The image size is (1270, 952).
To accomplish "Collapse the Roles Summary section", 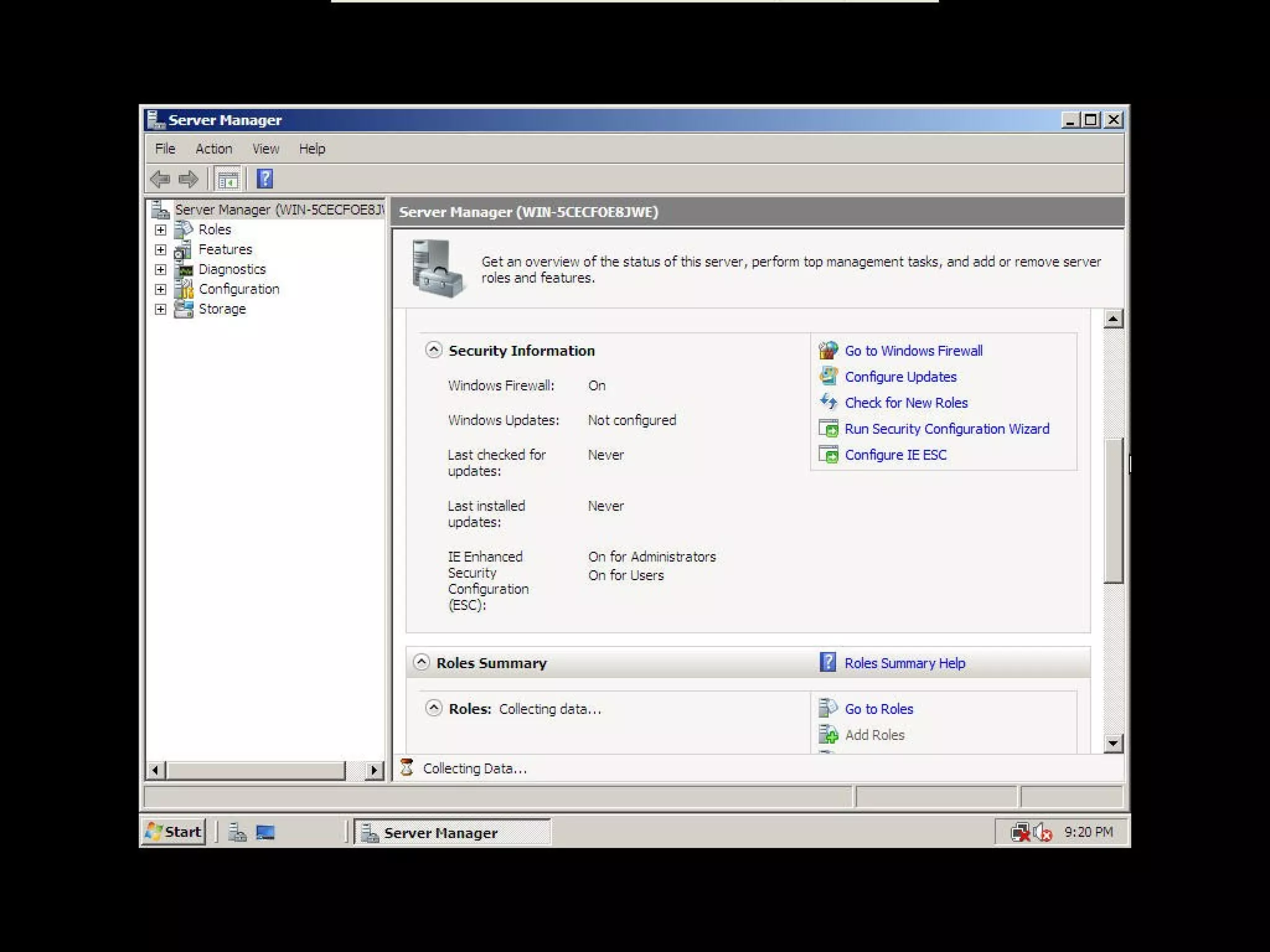I will point(421,663).
